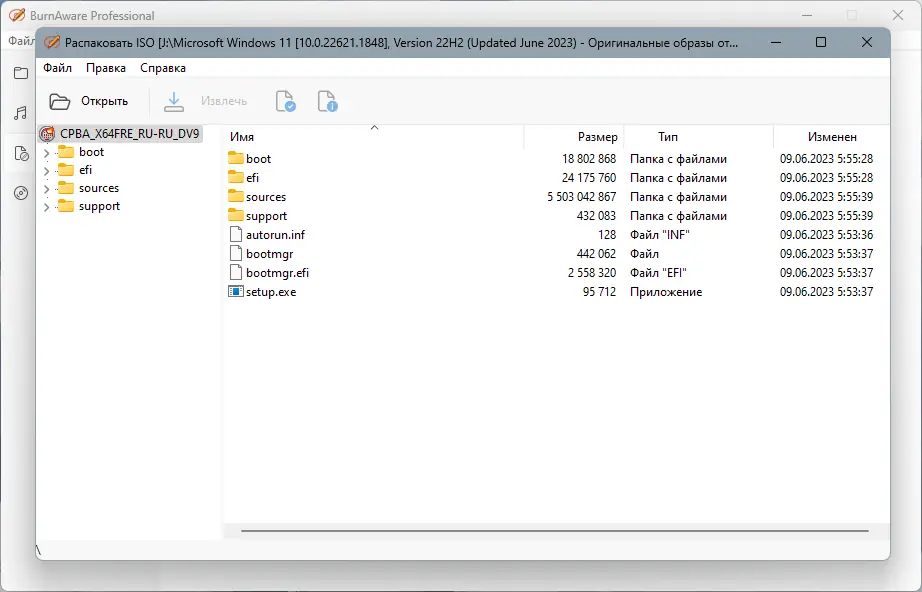Expand the support folder in the tree

point(46,208)
